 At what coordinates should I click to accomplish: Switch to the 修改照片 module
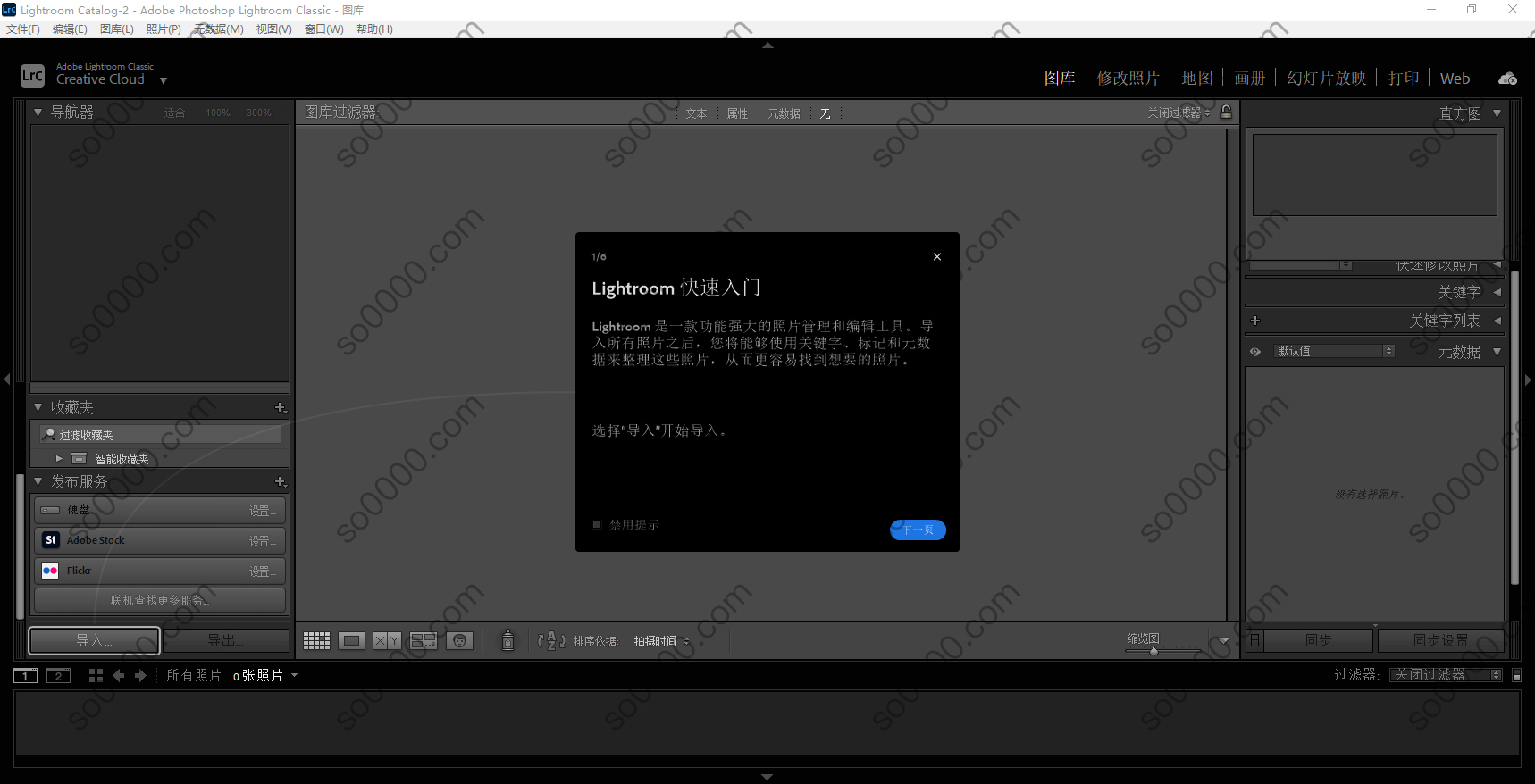pos(1128,79)
